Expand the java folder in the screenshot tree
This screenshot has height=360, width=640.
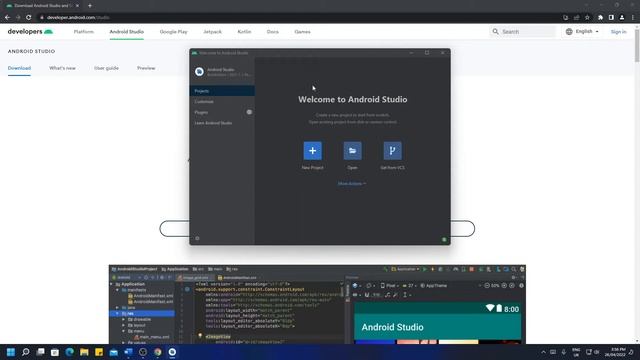(x=118, y=307)
